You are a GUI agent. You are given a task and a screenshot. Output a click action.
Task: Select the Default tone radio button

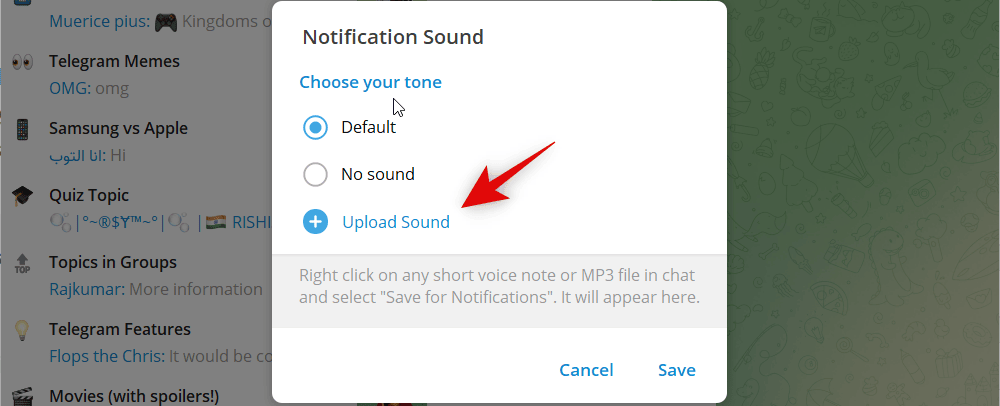click(315, 128)
